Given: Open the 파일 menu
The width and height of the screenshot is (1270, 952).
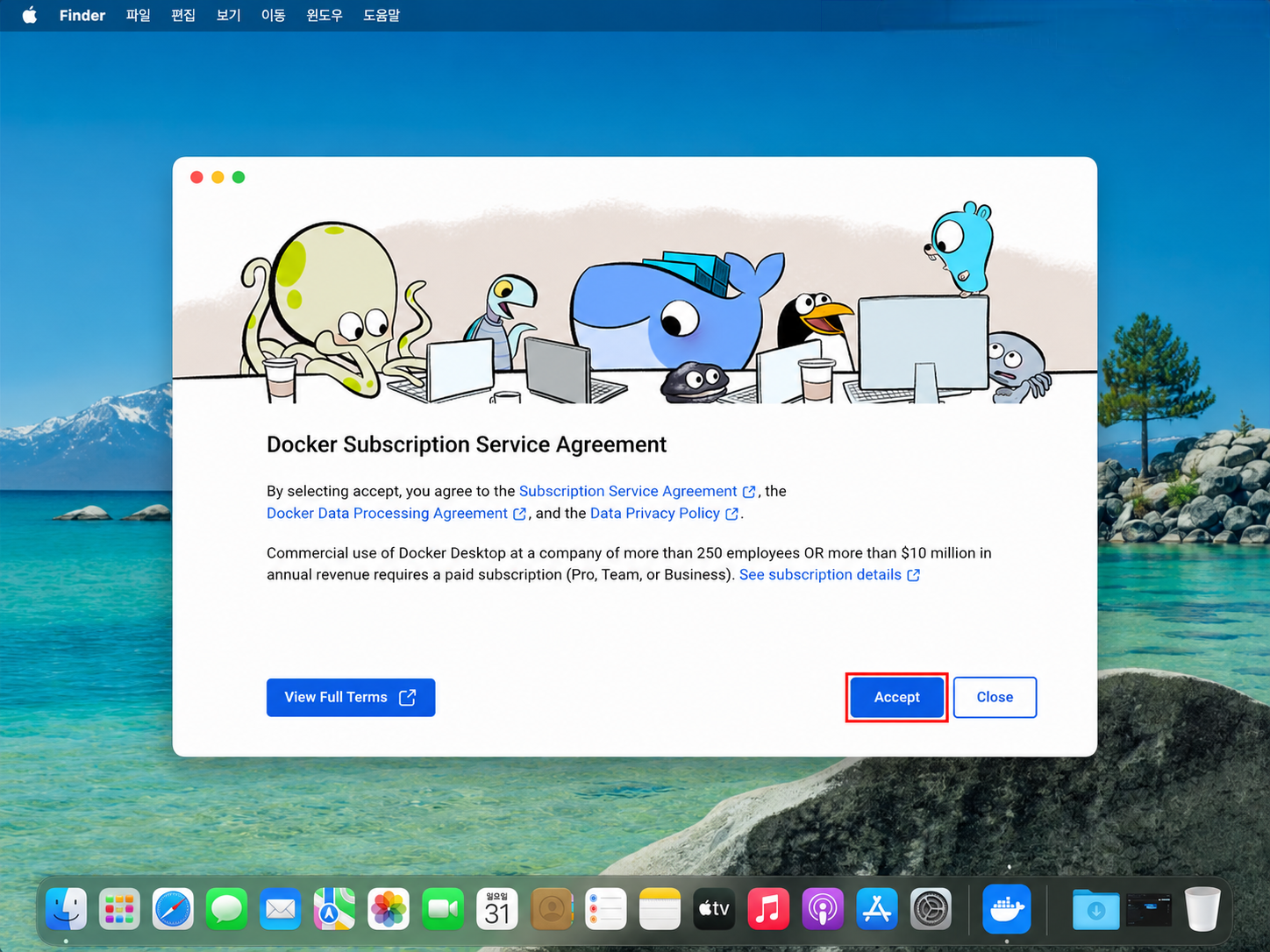Looking at the screenshot, I should click(x=139, y=15).
